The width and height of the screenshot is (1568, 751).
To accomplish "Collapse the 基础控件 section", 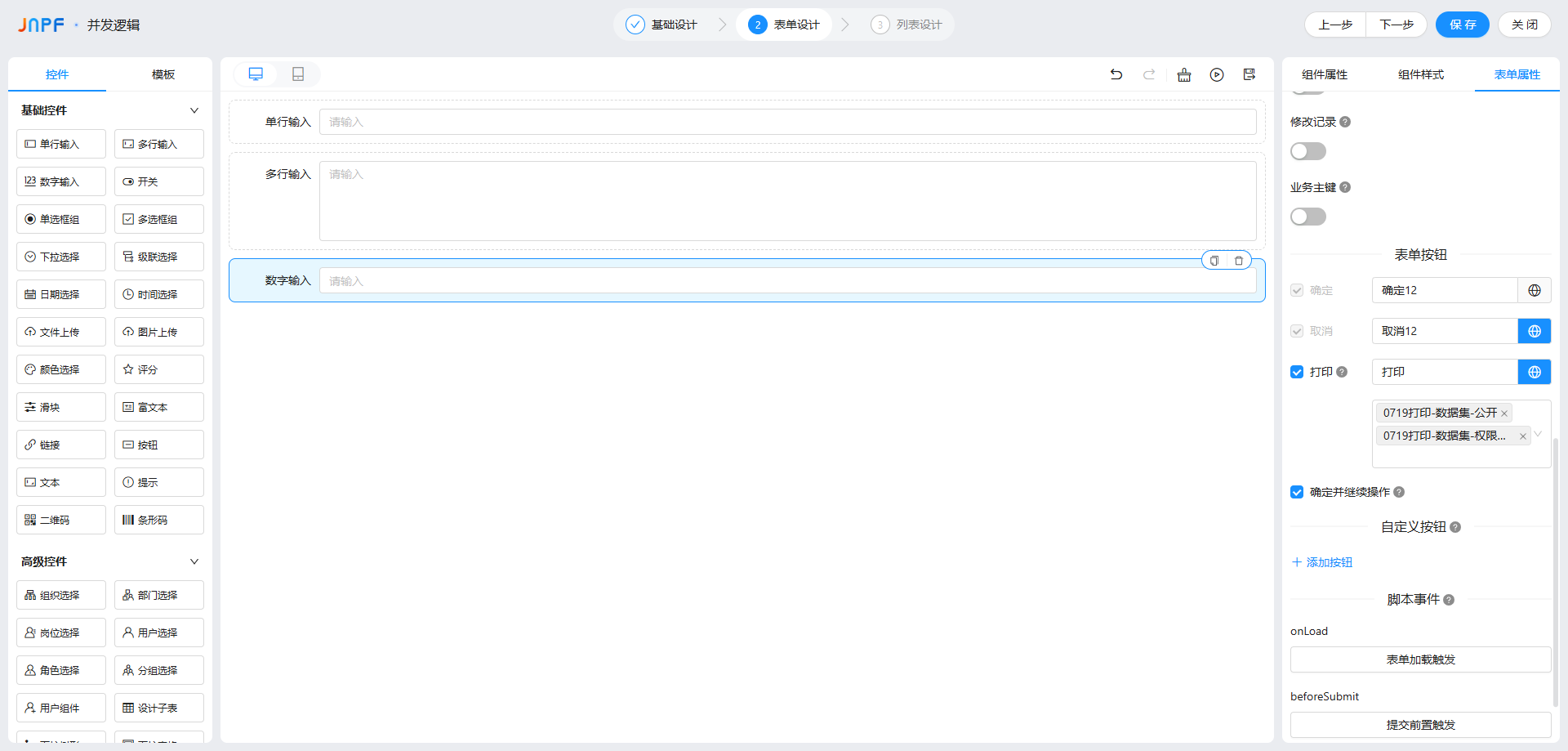I will pyautogui.click(x=194, y=110).
